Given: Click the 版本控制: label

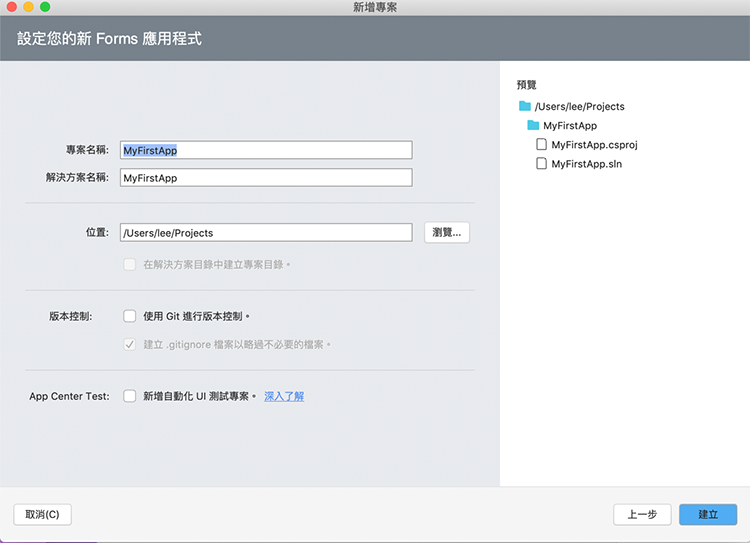Looking at the screenshot, I should [x=71, y=316].
